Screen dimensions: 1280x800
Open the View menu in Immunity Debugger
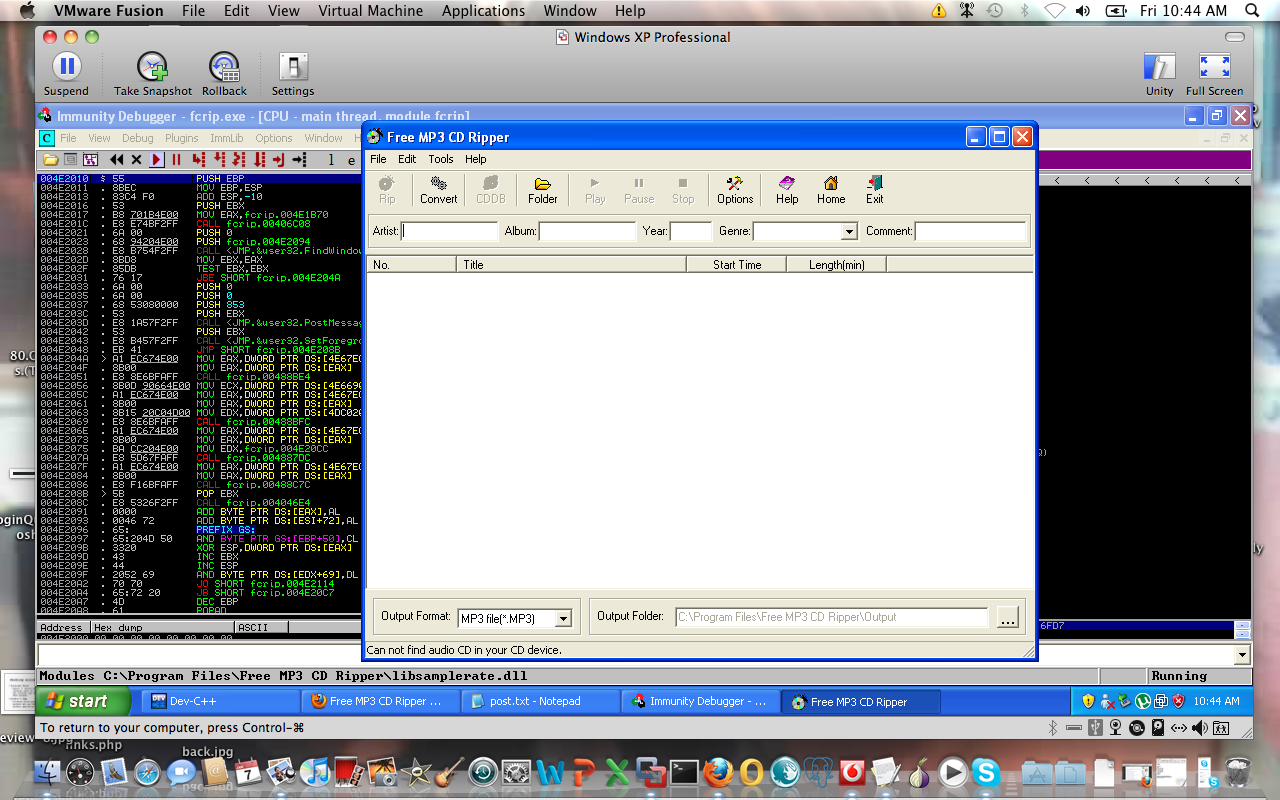click(x=99, y=138)
